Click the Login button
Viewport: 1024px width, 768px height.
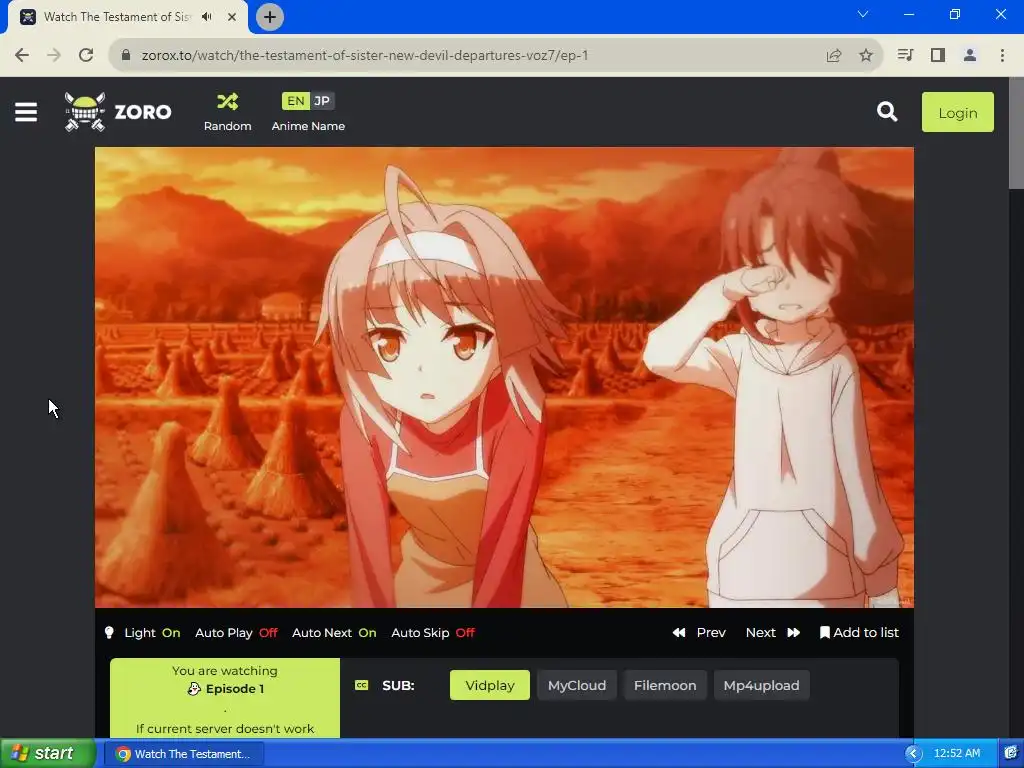pyautogui.click(x=957, y=112)
